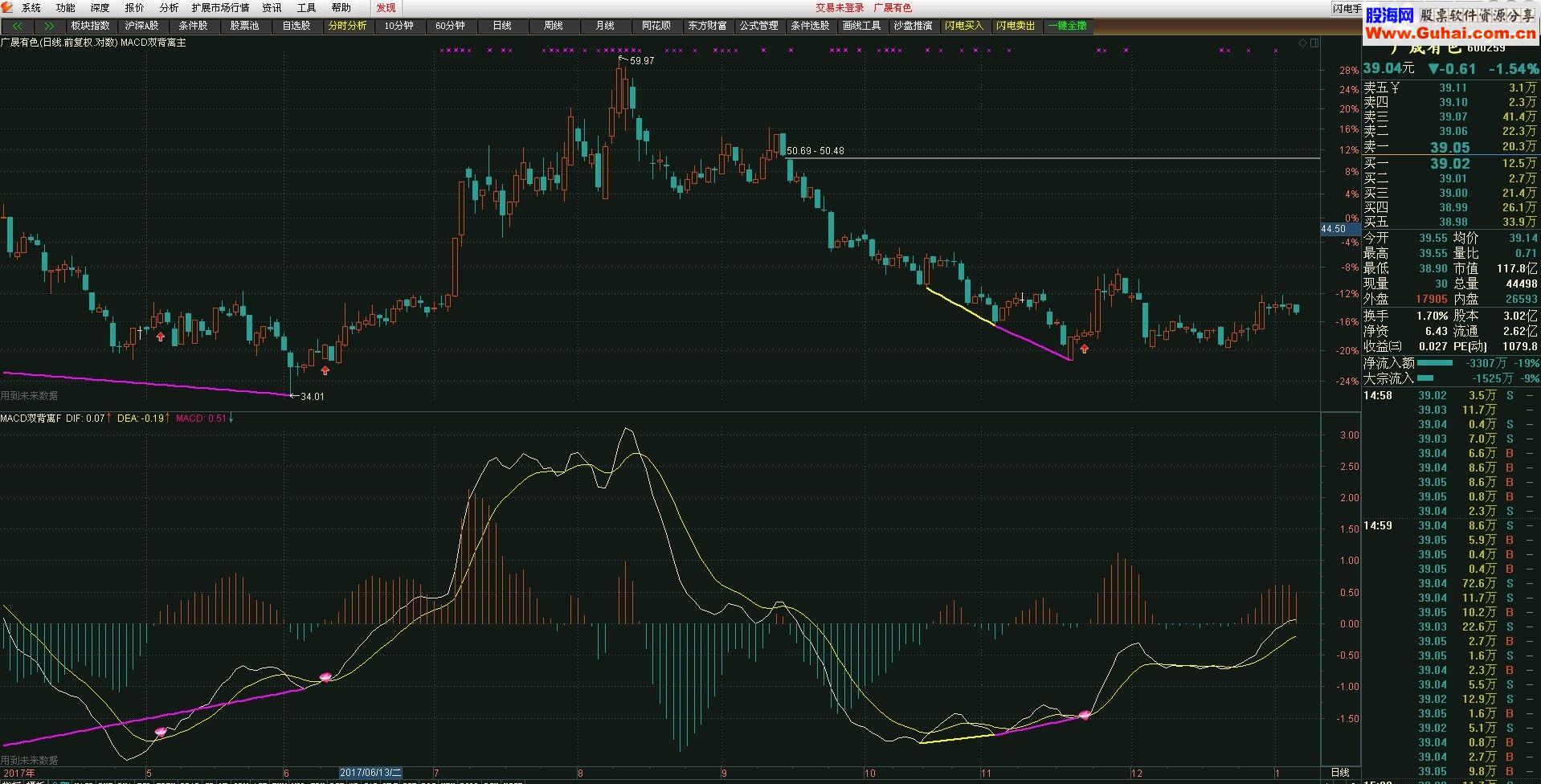This screenshot has height=784, width=1541.
Task: Open the 自选股 watchlist
Action: pos(296,26)
